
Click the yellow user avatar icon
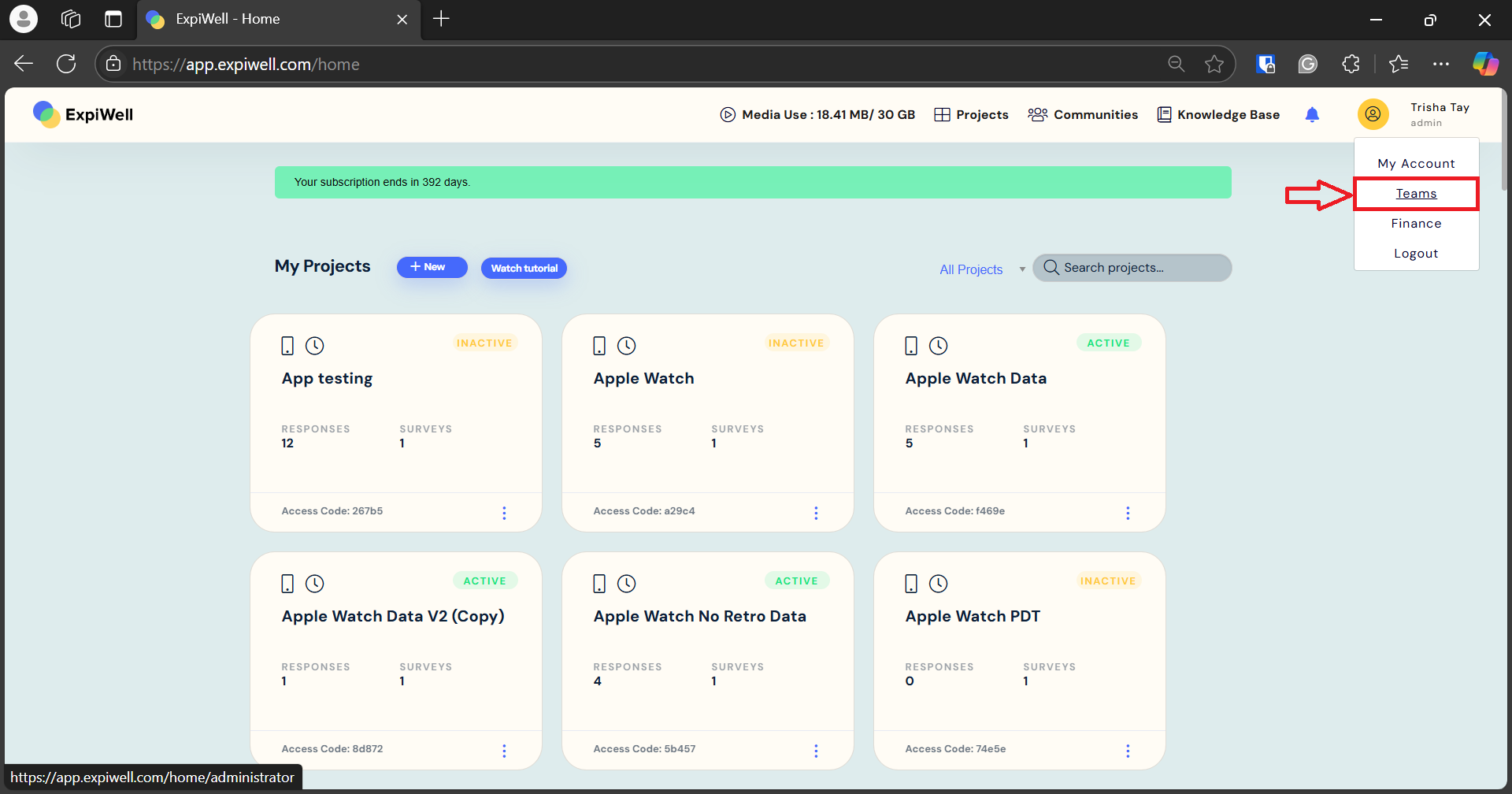coord(1373,114)
